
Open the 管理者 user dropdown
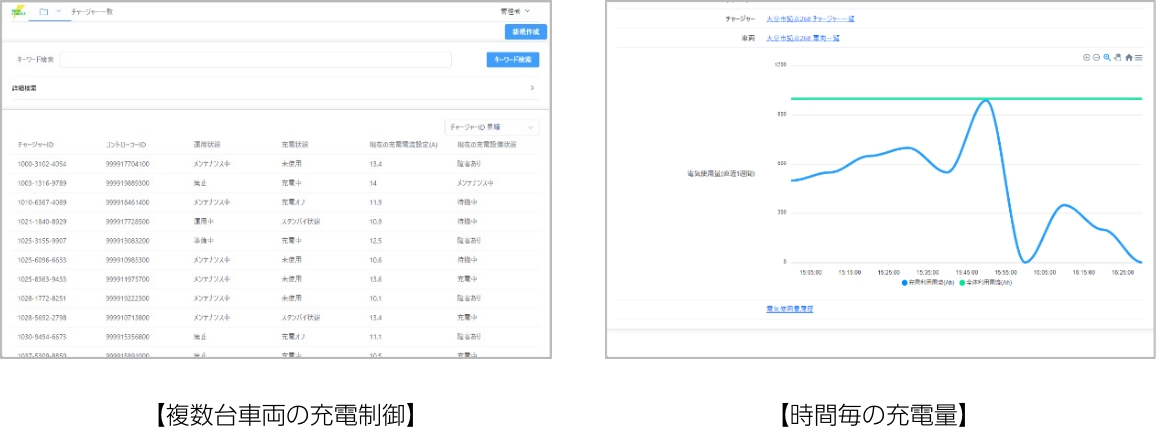click(x=516, y=11)
